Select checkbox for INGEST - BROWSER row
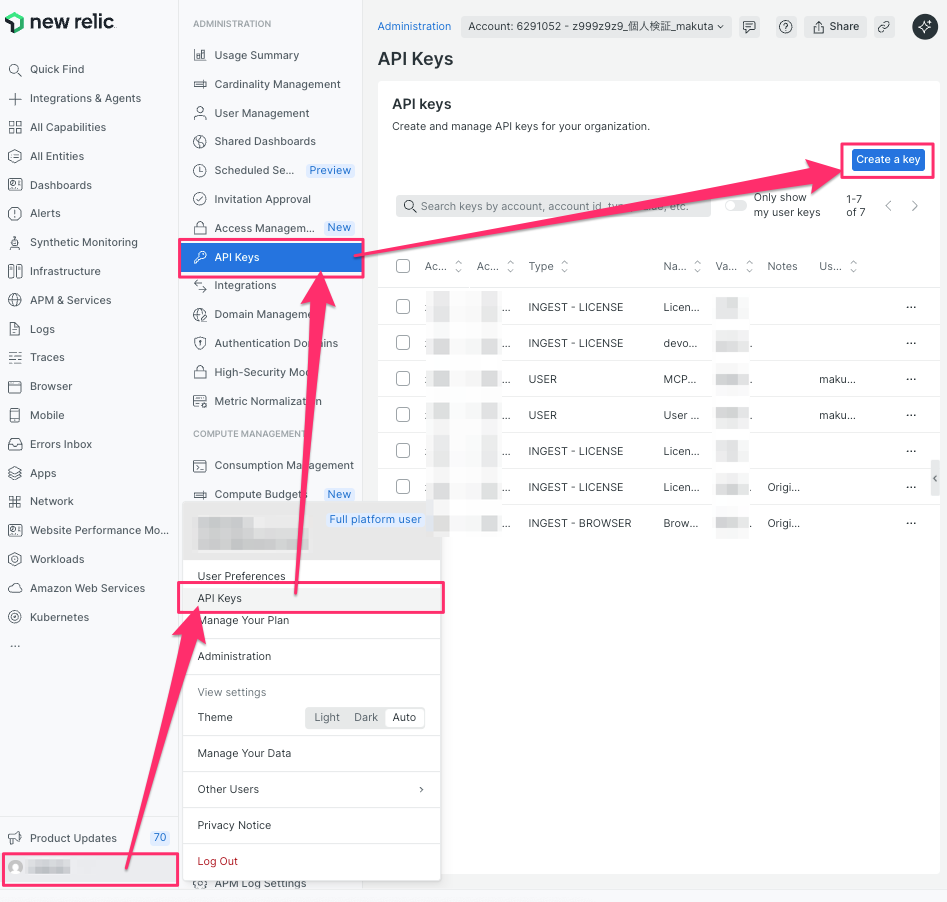Image resolution: width=947 pixels, height=902 pixels. pos(403,523)
